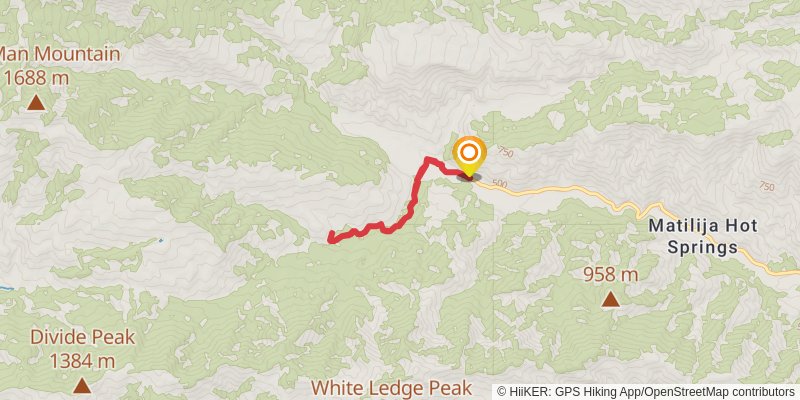Click the 958 m summit triangle marker
This screenshot has width=800, height=400.
610,299
